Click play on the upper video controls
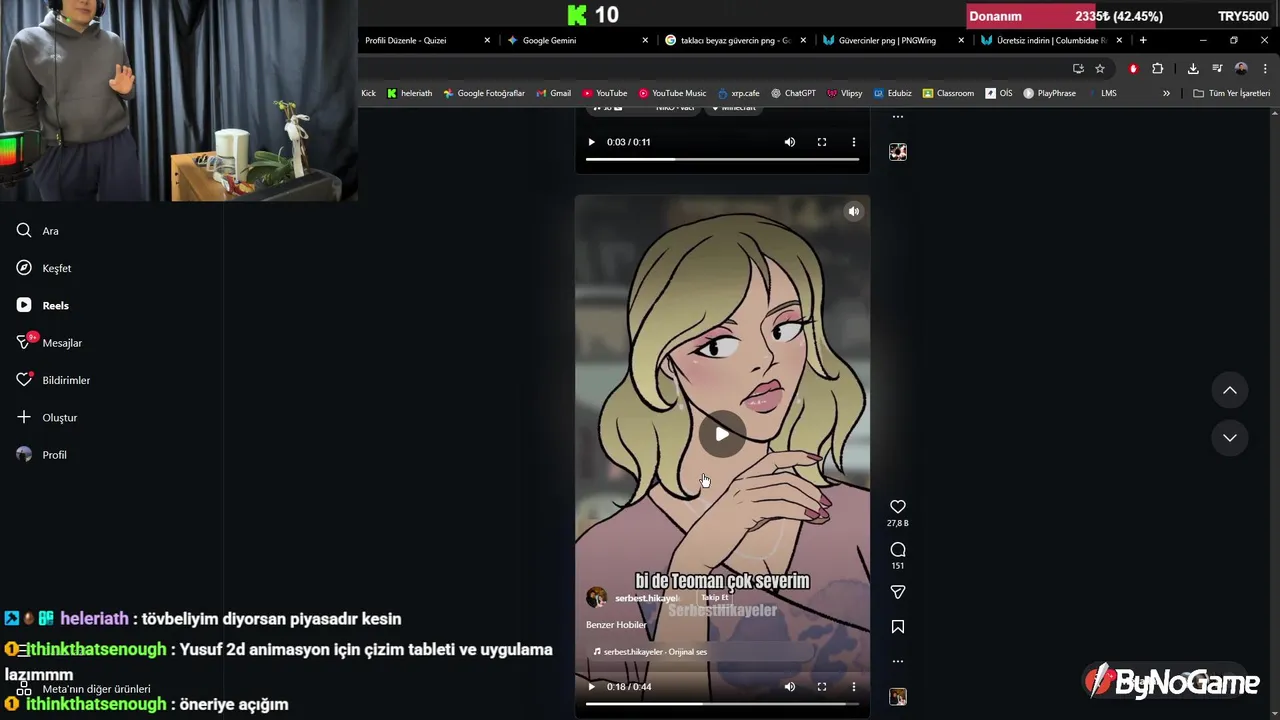1280x720 pixels. [x=591, y=142]
